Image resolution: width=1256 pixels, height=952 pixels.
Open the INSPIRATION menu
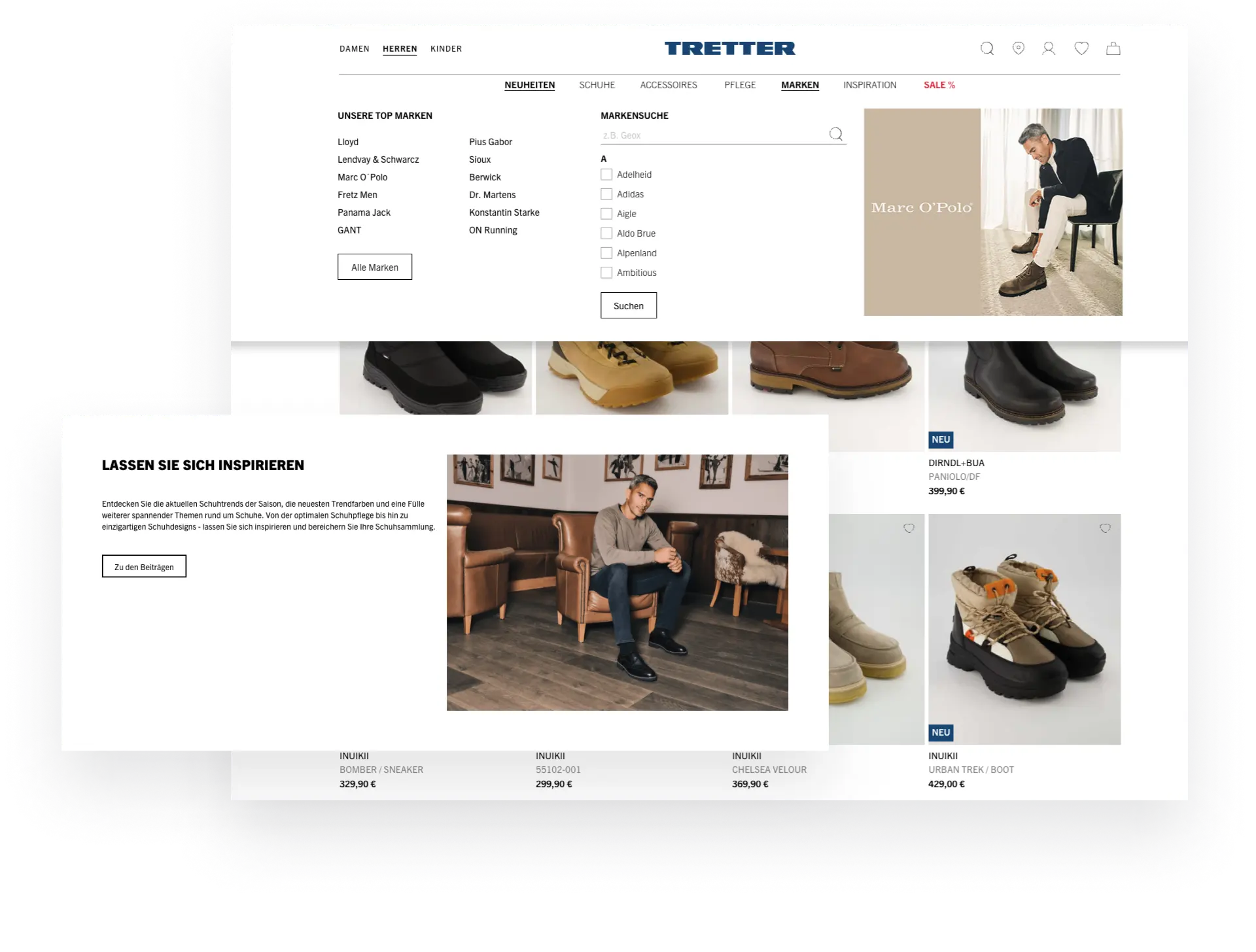[870, 85]
